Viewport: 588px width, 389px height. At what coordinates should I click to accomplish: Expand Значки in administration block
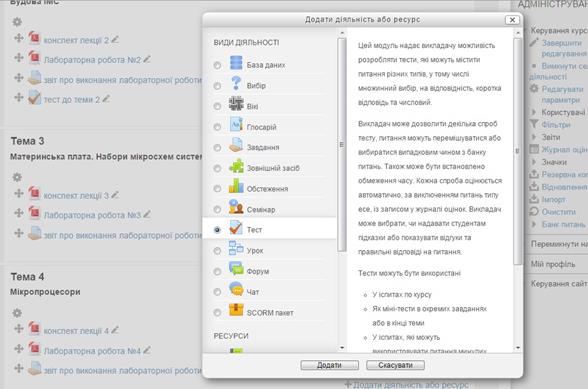[534, 162]
